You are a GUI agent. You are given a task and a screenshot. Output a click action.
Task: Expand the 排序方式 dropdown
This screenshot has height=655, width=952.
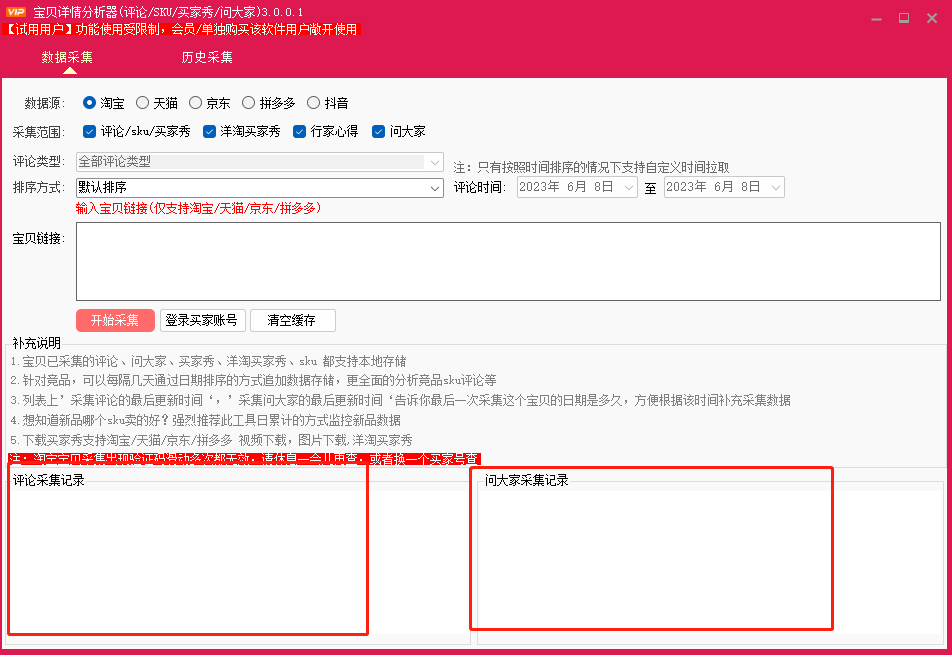coord(260,188)
